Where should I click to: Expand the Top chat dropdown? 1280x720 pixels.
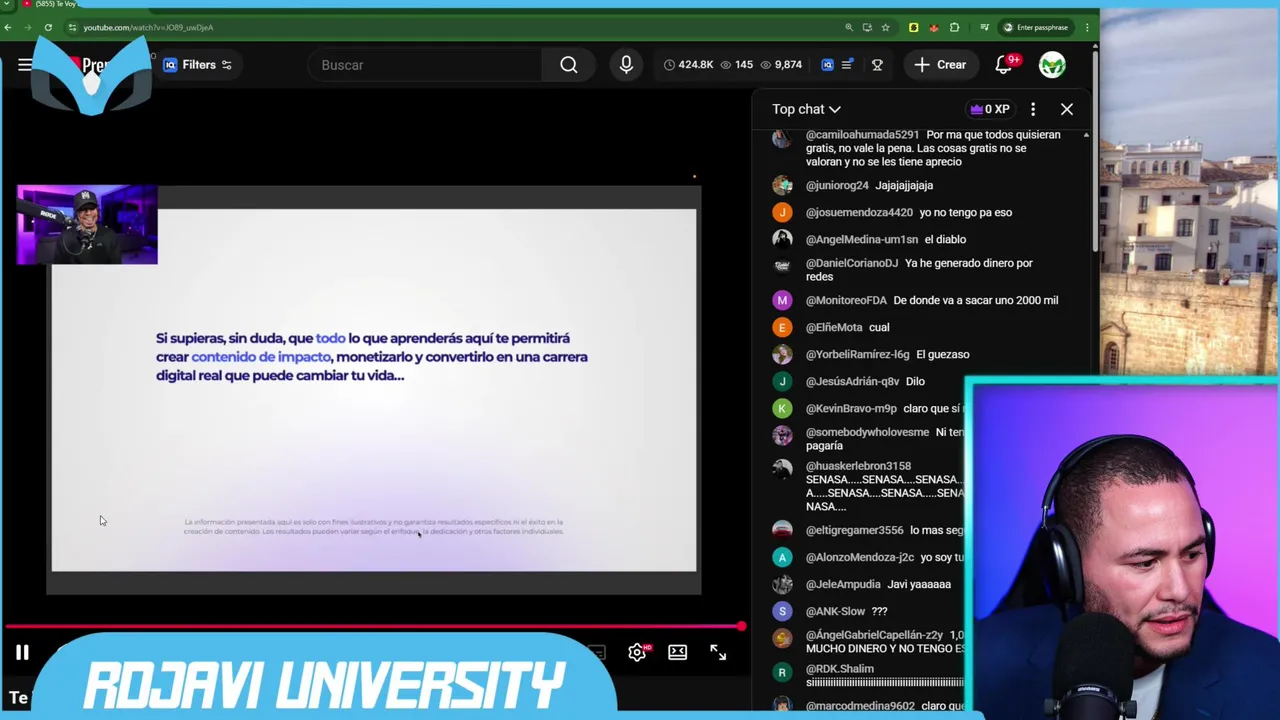pos(806,109)
